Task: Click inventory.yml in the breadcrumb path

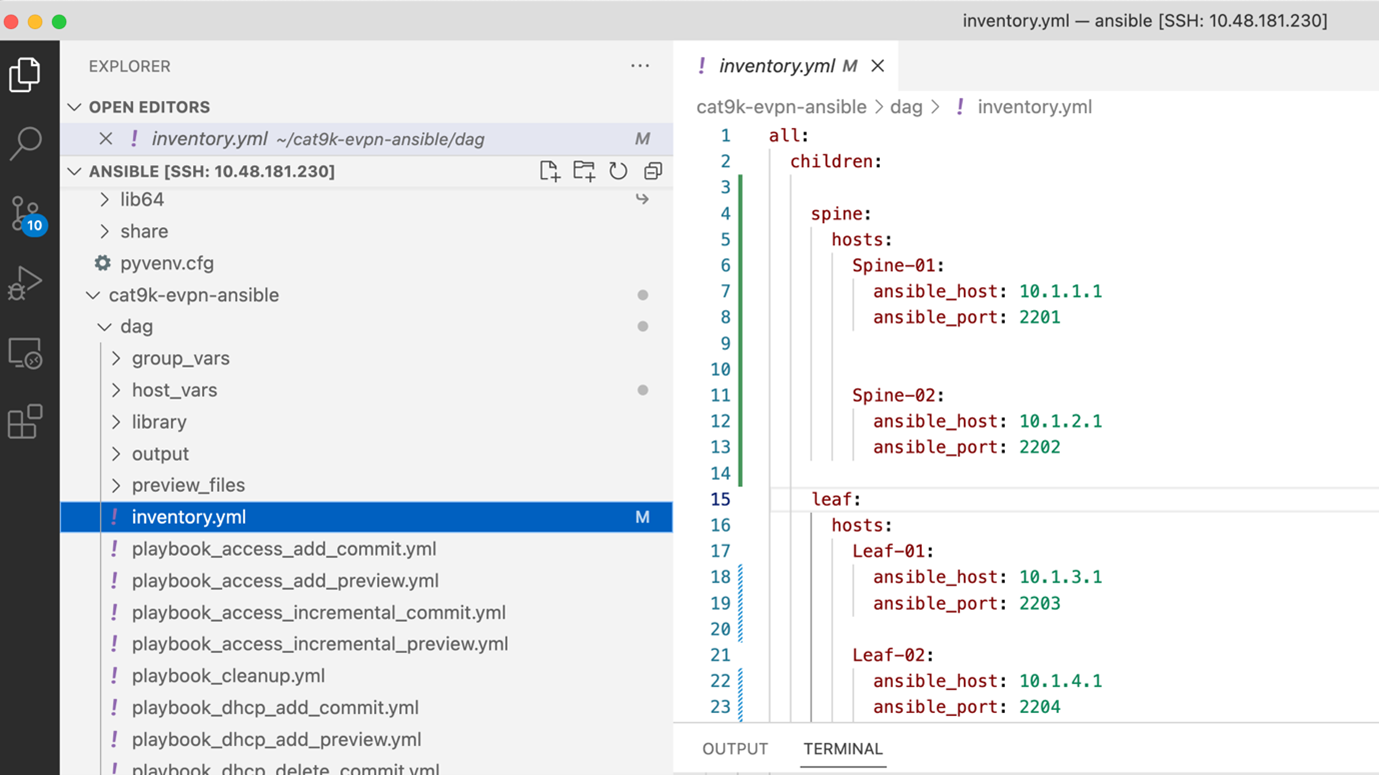Action: click(x=1034, y=107)
